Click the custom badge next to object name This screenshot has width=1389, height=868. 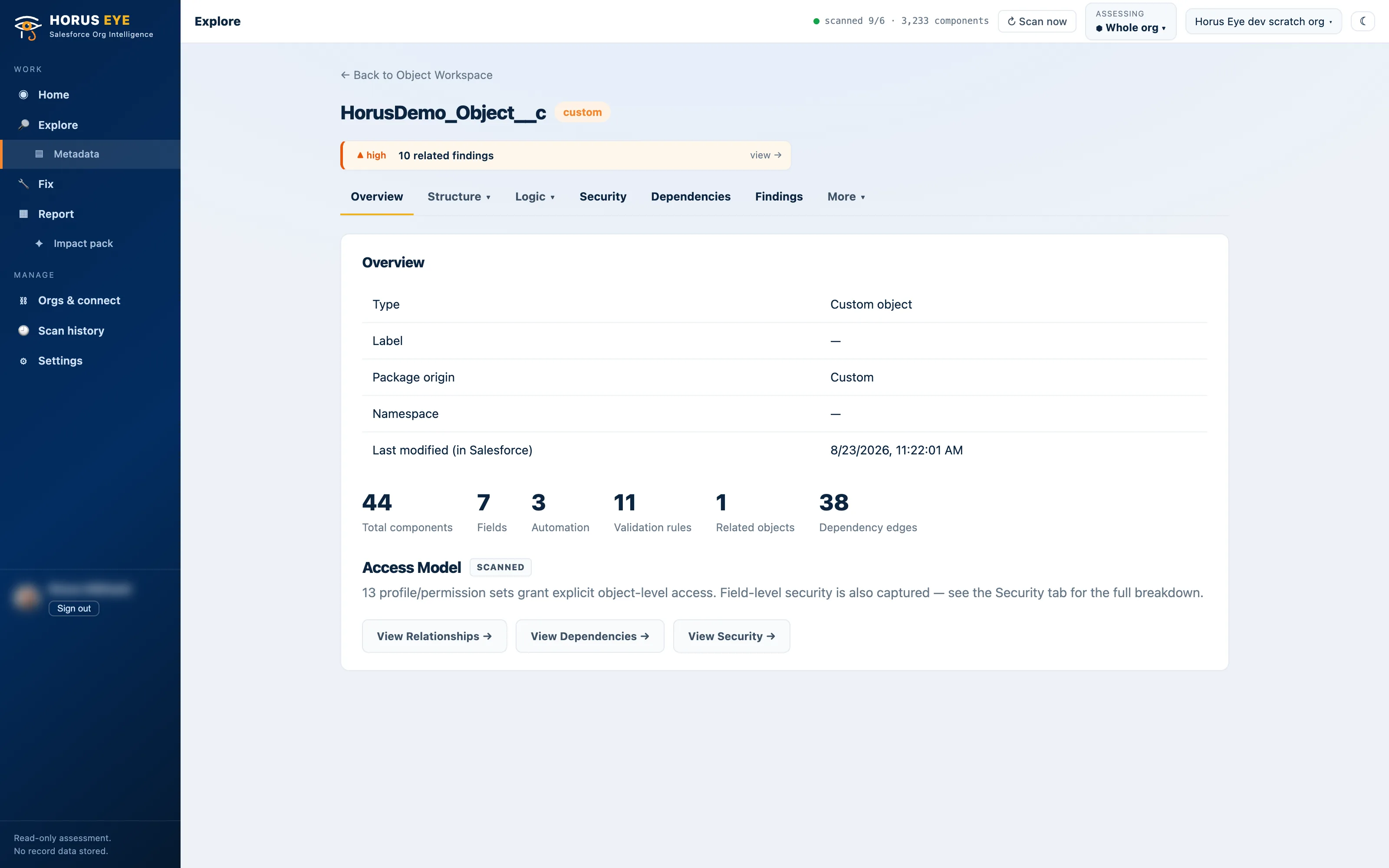[x=582, y=112]
